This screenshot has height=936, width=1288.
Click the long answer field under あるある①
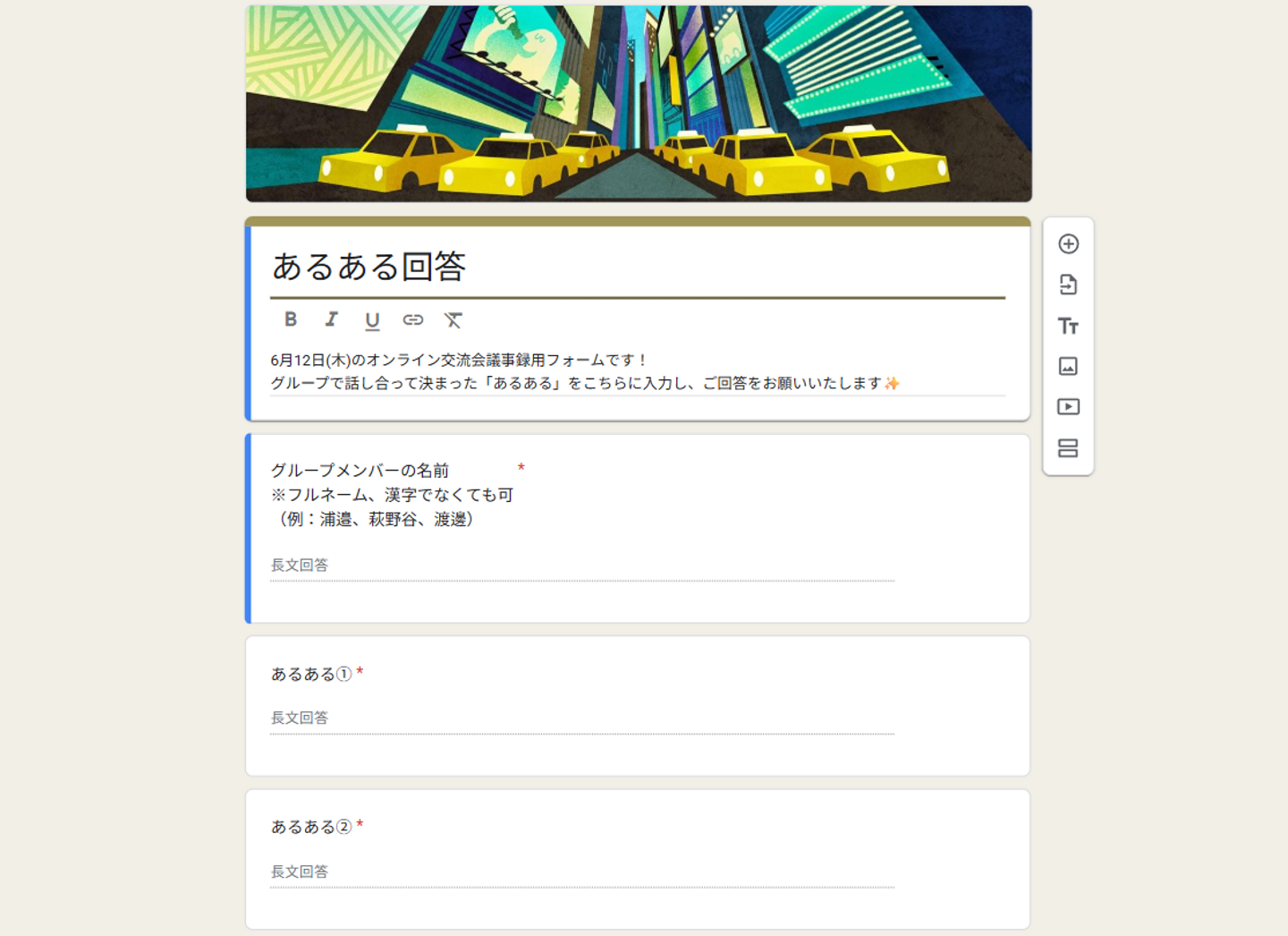coord(582,719)
